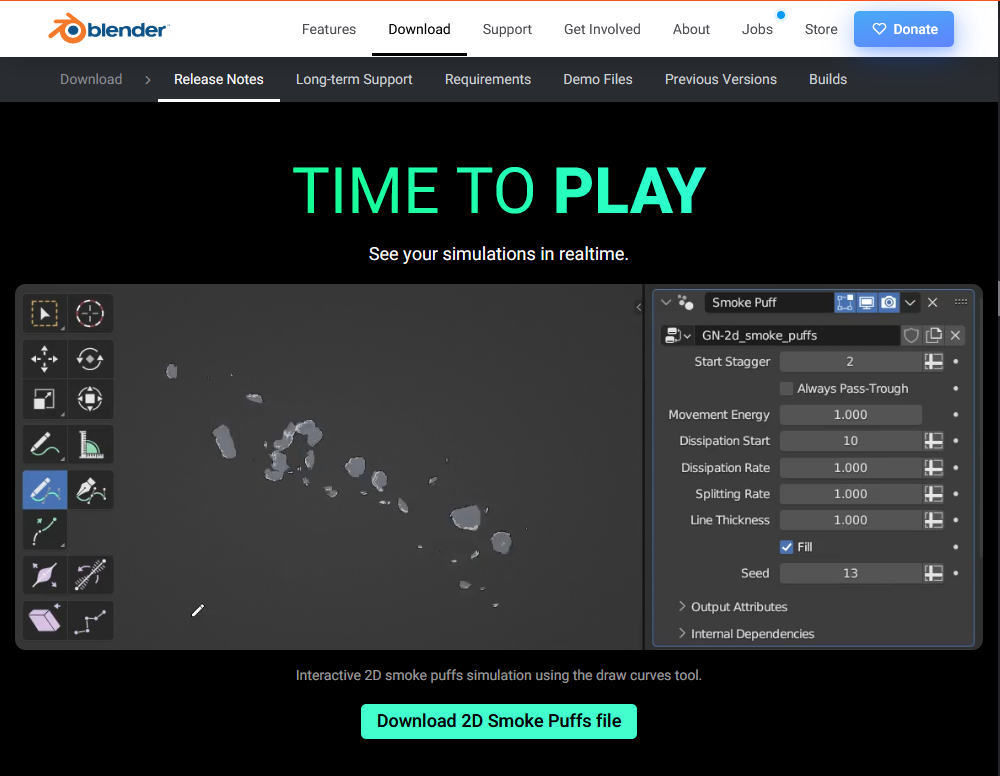Duplicate the GN-2d_smoke_puffs node group
Screen dimensions: 1000x776
(934, 335)
